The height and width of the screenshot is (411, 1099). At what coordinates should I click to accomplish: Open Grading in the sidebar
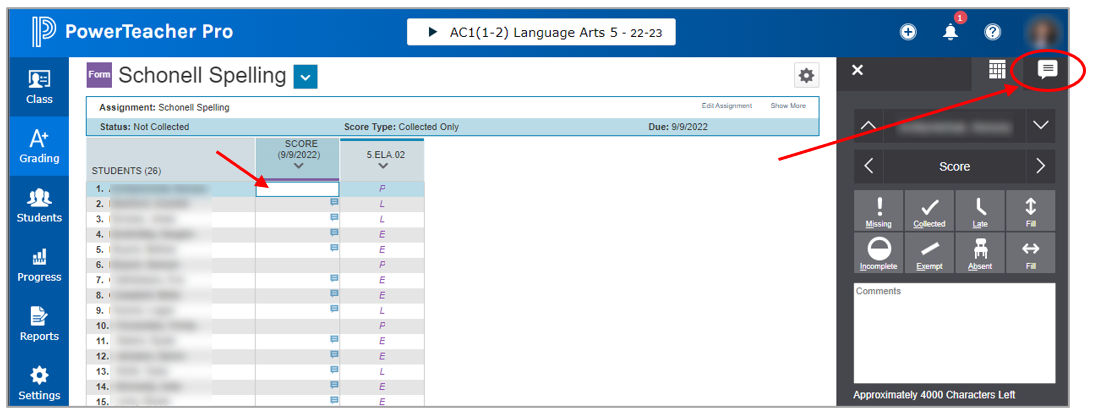[39, 146]
